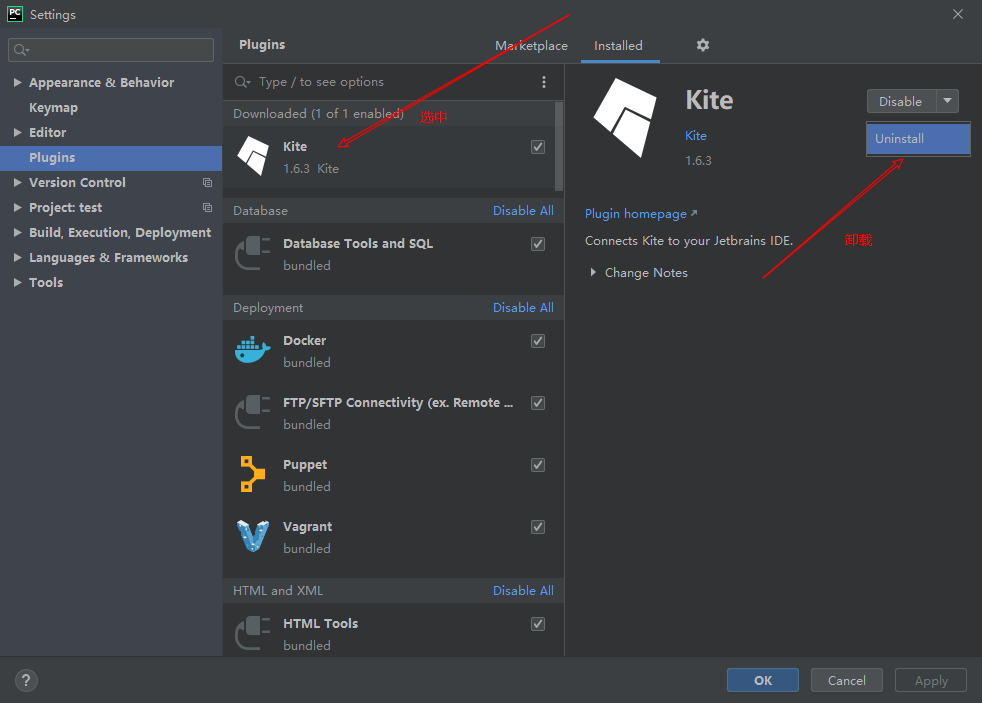Screen dimensions: 982x703
Task: Click the Database Tools and SQL plug icon
Action: point(252,253)
